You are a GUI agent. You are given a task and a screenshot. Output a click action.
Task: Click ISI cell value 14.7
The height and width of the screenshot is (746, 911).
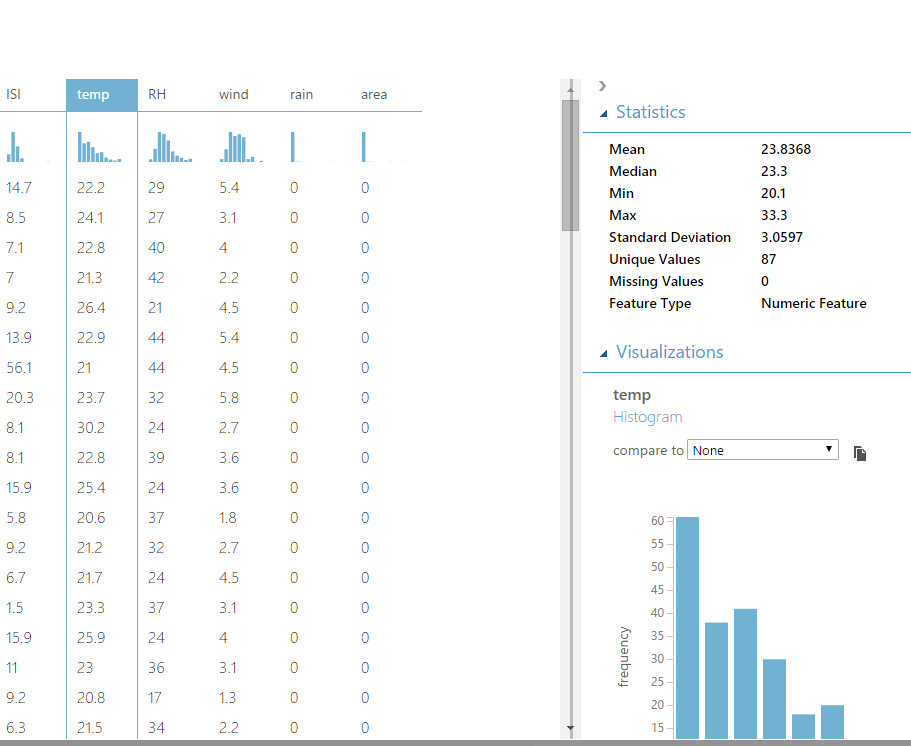coord(19,188)
